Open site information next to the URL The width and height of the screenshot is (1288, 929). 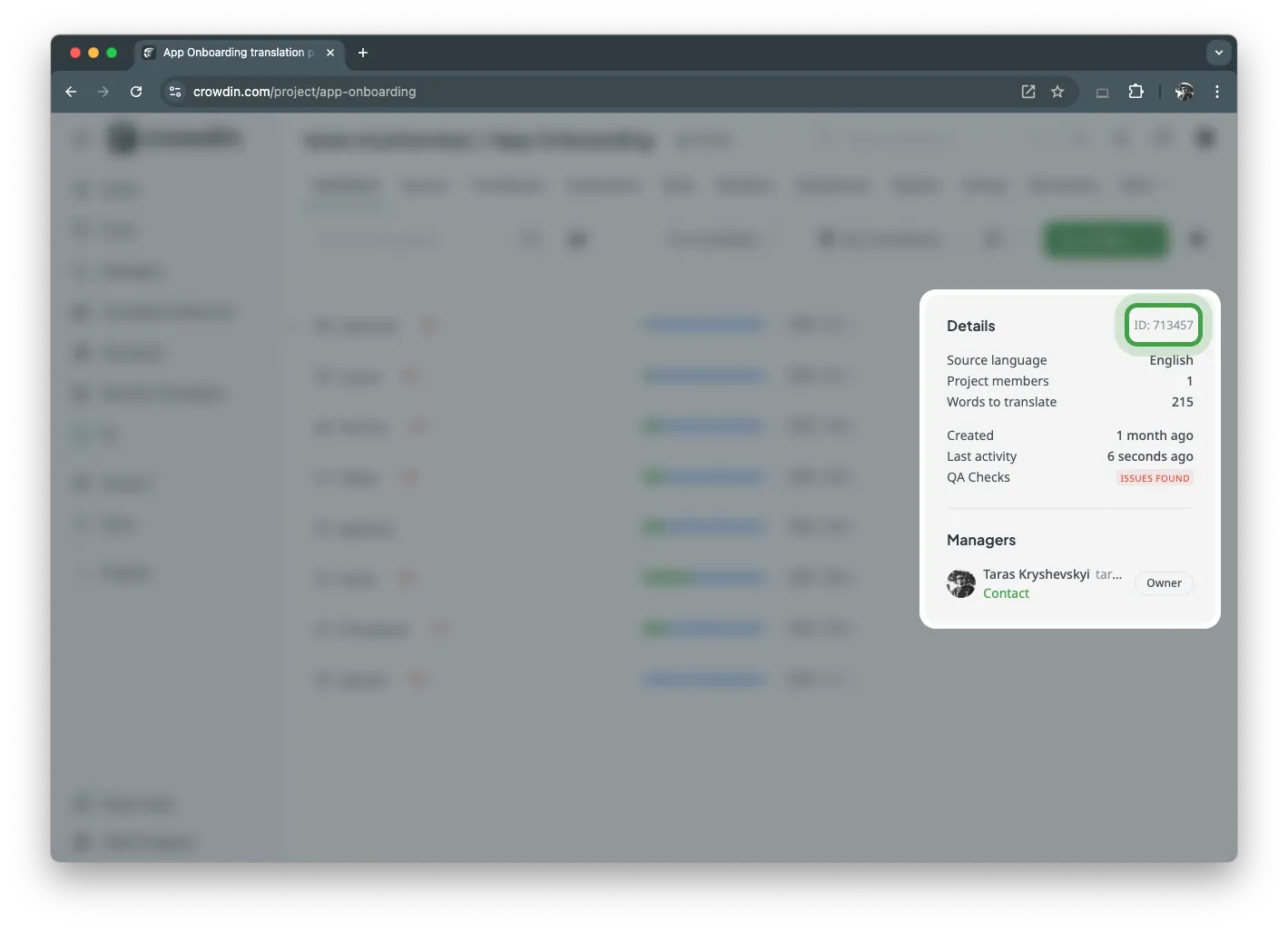pyautogui.click(x=174, y=92)
